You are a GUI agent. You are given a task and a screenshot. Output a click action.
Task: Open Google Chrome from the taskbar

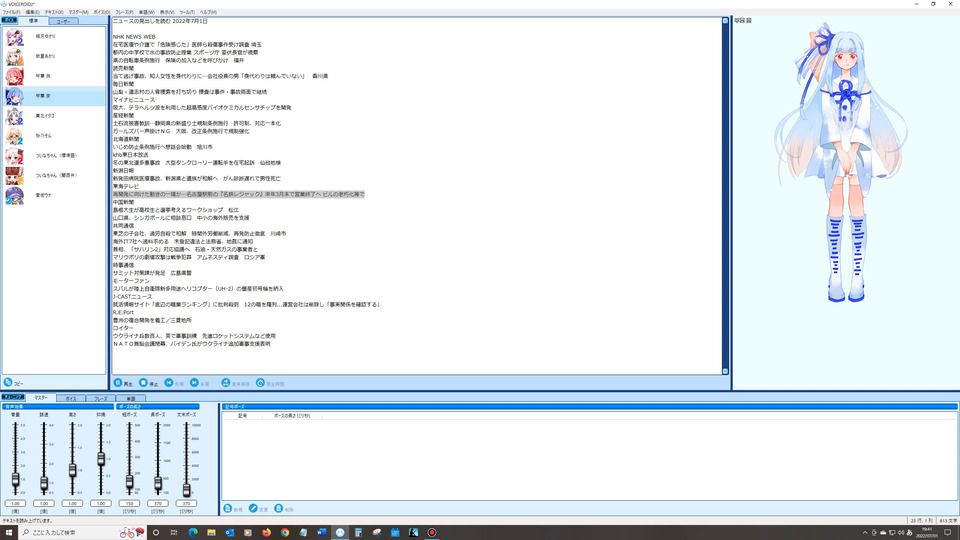tap(285, 533)
